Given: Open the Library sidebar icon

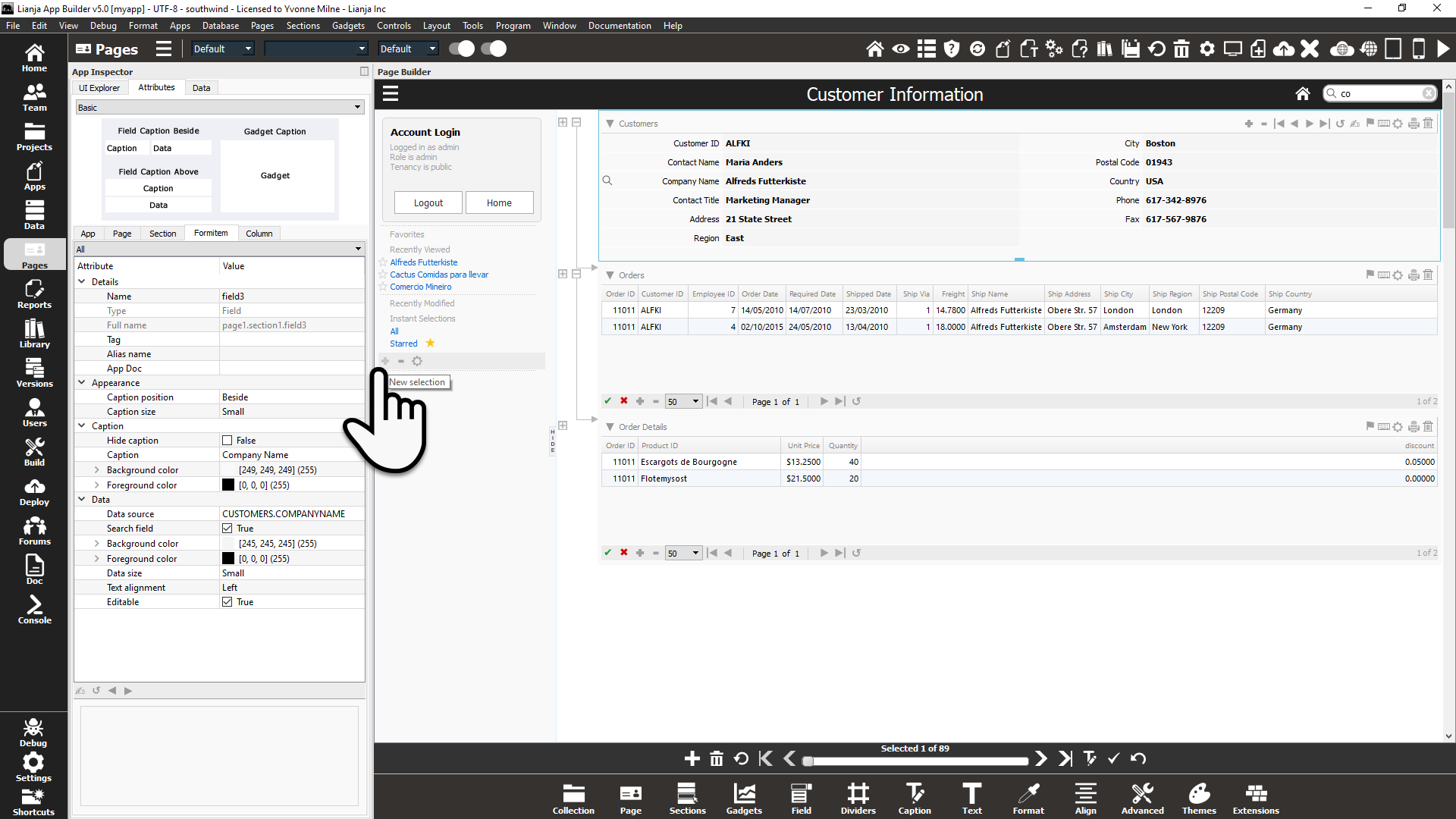Looking at the screenshot, I should (x=34, y=333).
